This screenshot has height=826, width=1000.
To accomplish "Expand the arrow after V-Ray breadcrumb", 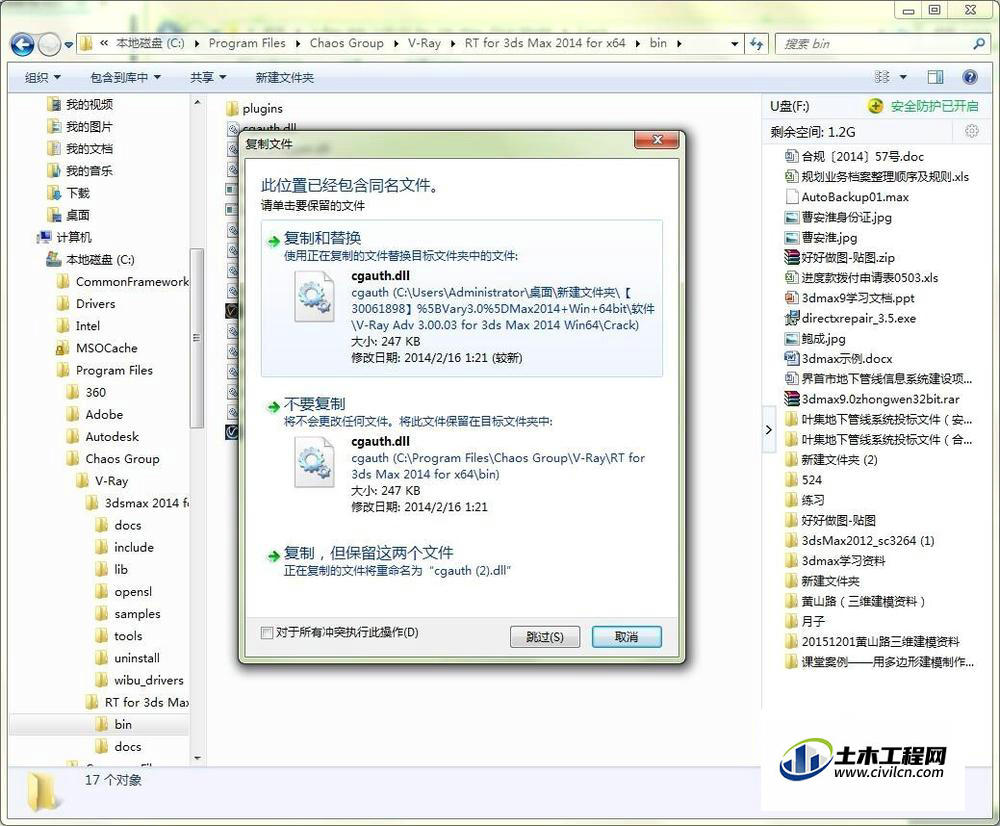I will 452,44.
